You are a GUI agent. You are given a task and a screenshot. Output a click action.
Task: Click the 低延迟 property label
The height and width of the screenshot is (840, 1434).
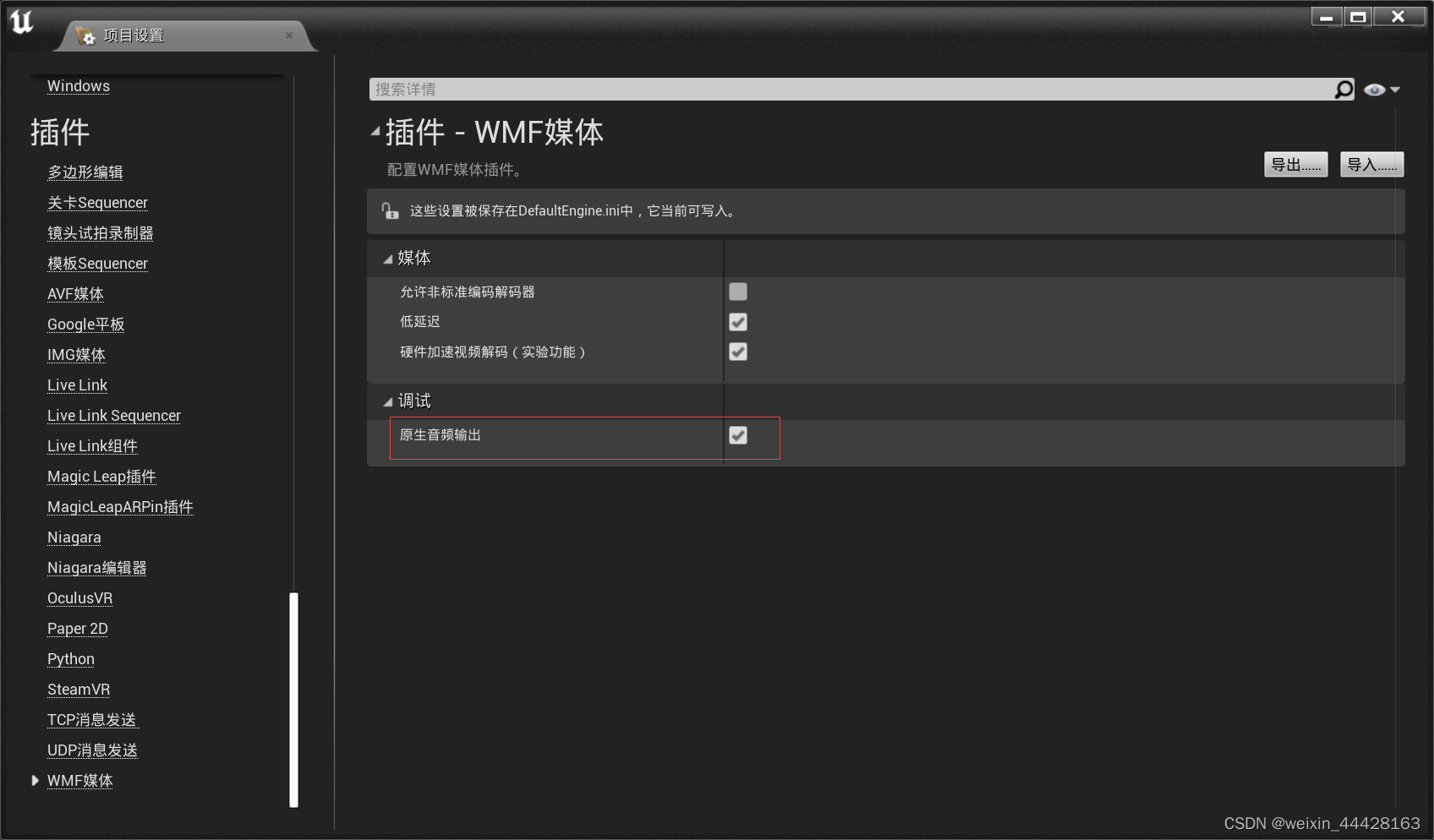[x=420, y=322]
